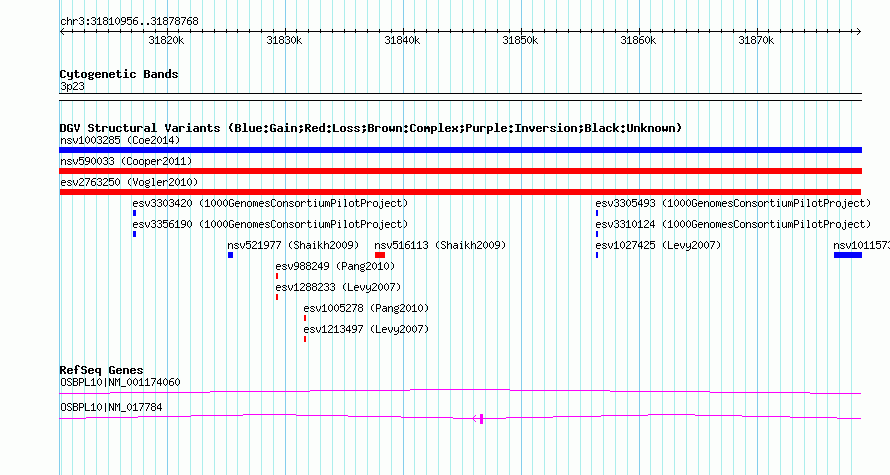
Task: Open esv1005278 (Pang2010) label
Action: (x=366, y=308)
